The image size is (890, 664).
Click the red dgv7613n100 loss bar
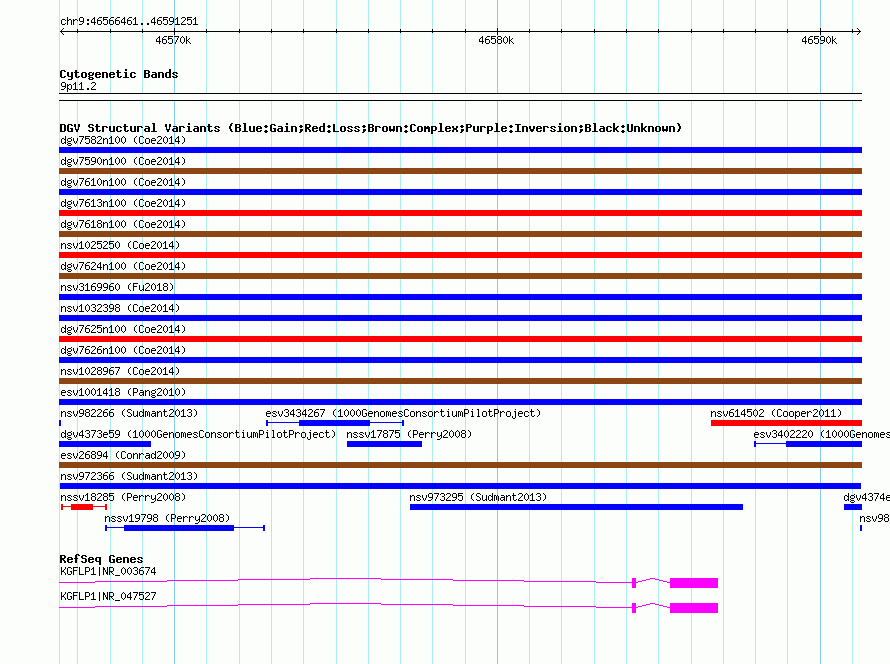click(x=460, y=213)
